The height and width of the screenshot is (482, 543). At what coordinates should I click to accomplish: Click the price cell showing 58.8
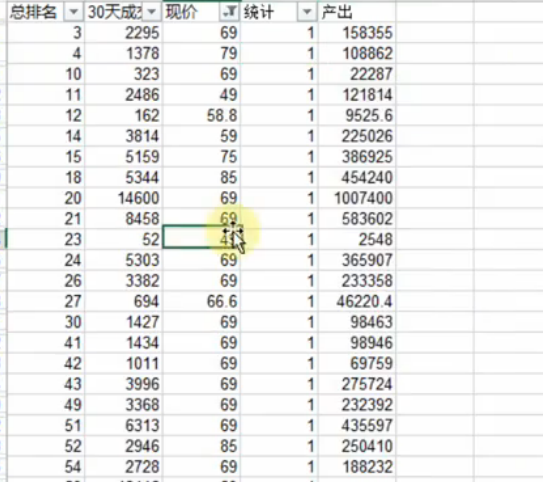(x=201, y=116)
